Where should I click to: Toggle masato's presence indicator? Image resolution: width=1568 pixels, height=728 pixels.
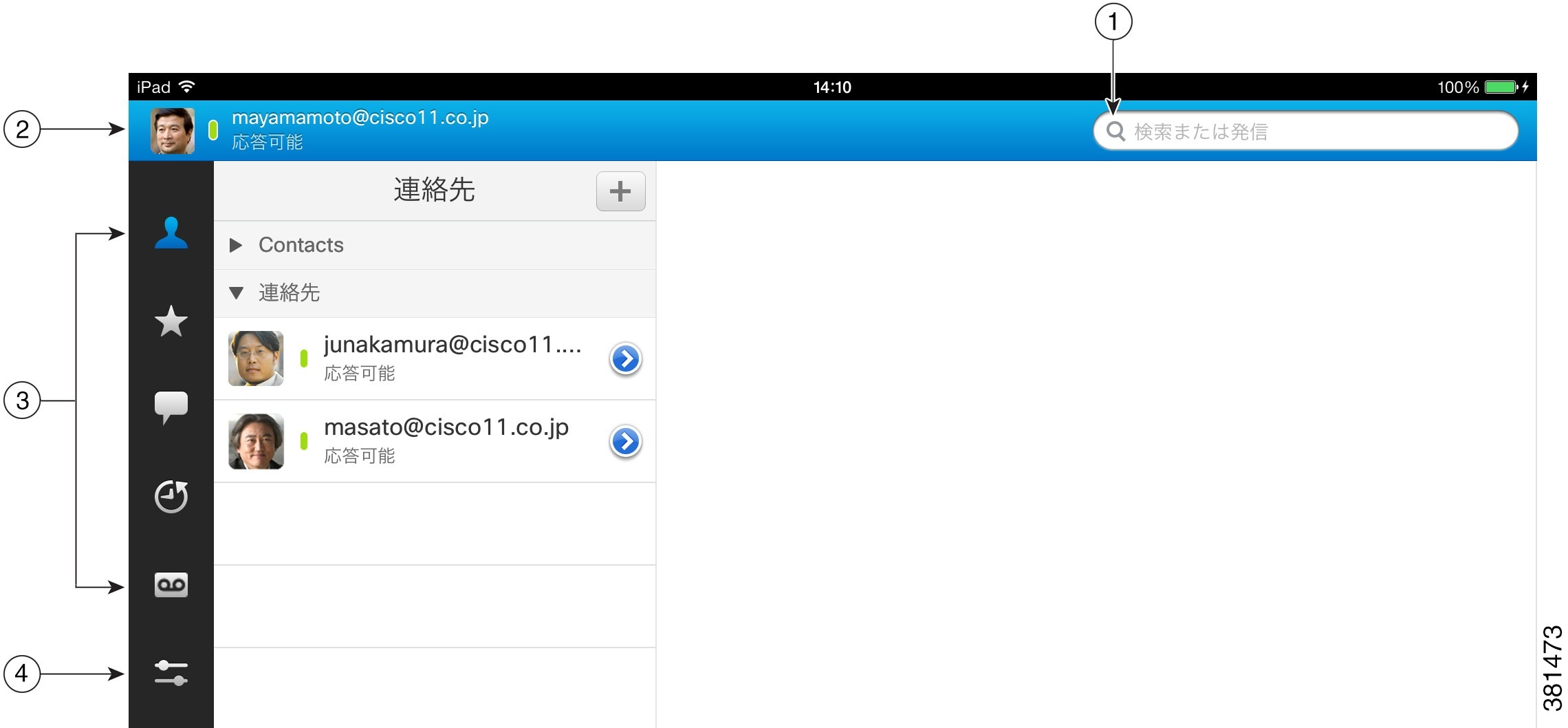(305, 441)
